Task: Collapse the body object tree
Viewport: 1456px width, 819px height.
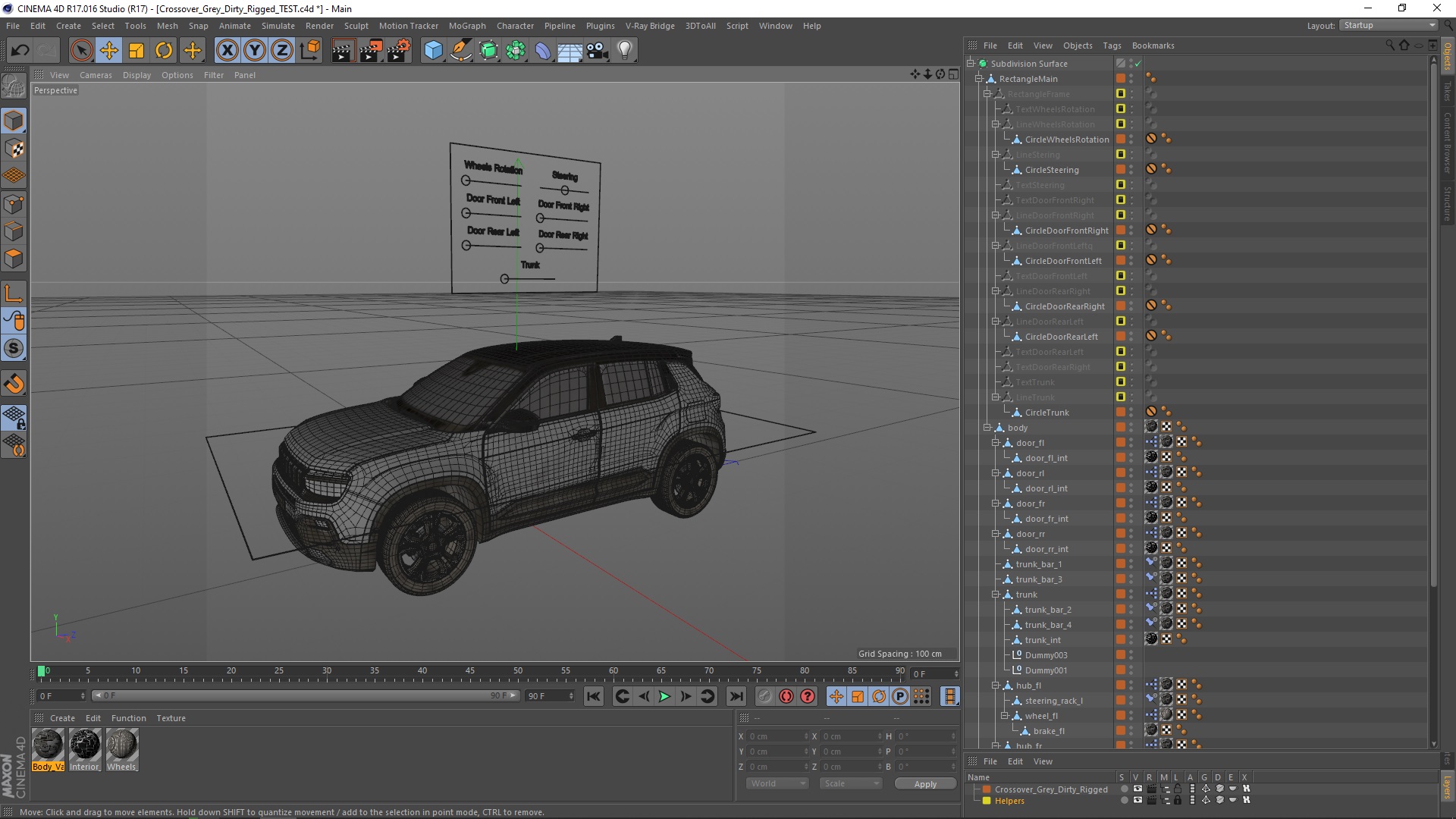Action: pos(987,428)
